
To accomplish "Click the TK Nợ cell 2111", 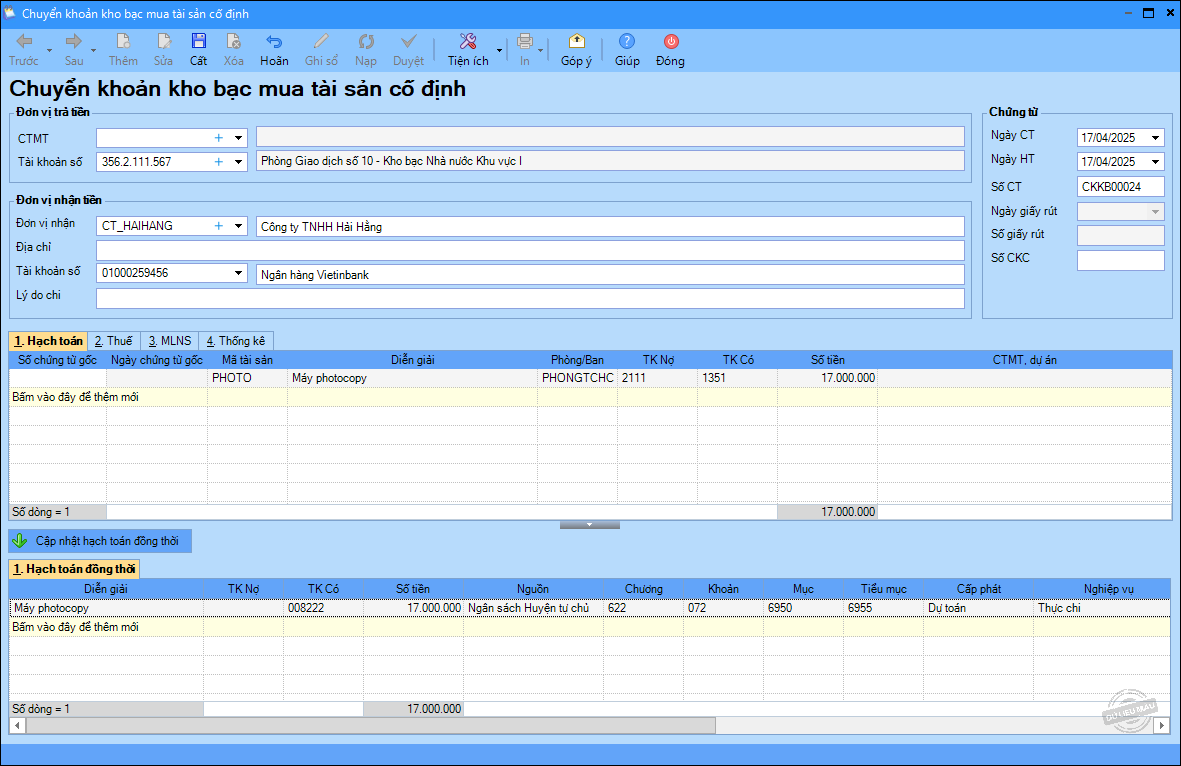I will coord(658,377).
